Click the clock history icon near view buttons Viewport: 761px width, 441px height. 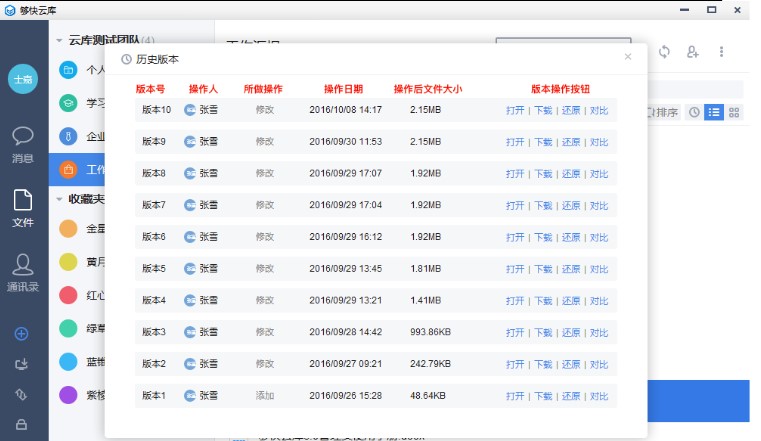coord(694,112)
